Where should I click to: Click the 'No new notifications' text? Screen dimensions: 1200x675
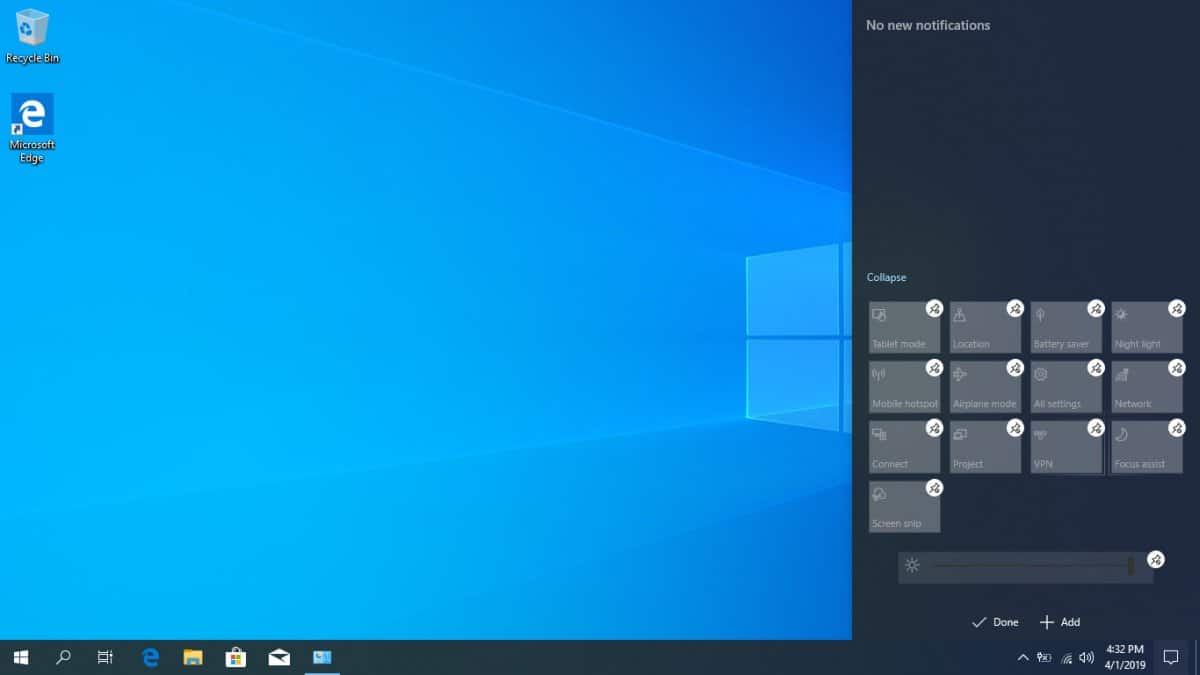pos(928,25)
